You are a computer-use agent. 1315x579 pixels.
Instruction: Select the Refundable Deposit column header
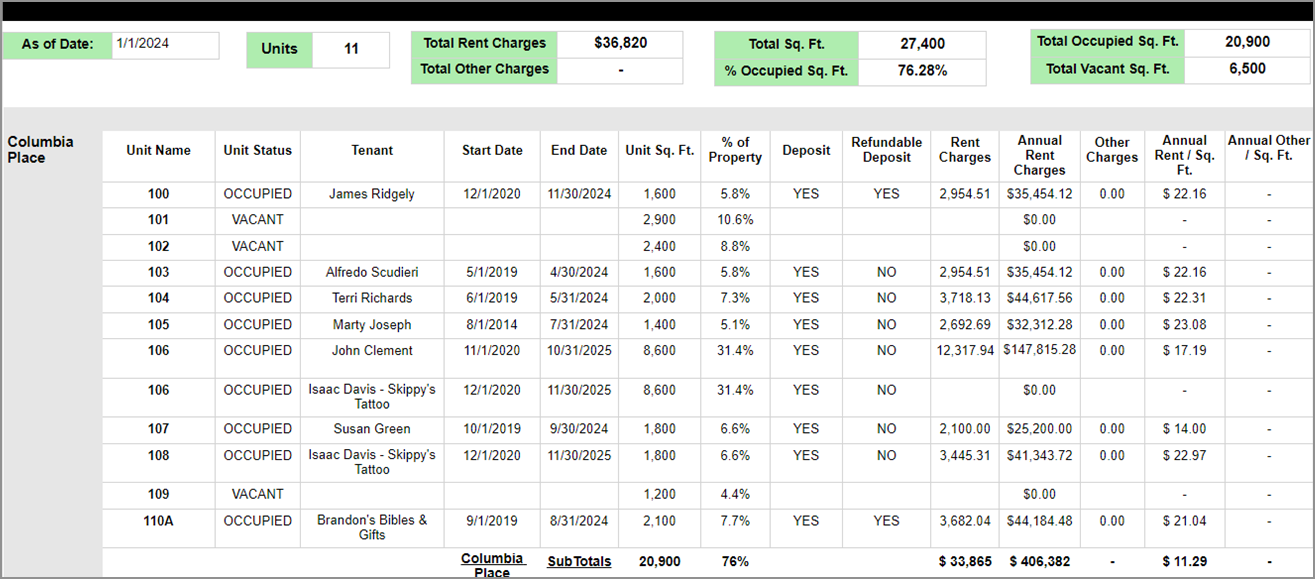coord(886,150)
